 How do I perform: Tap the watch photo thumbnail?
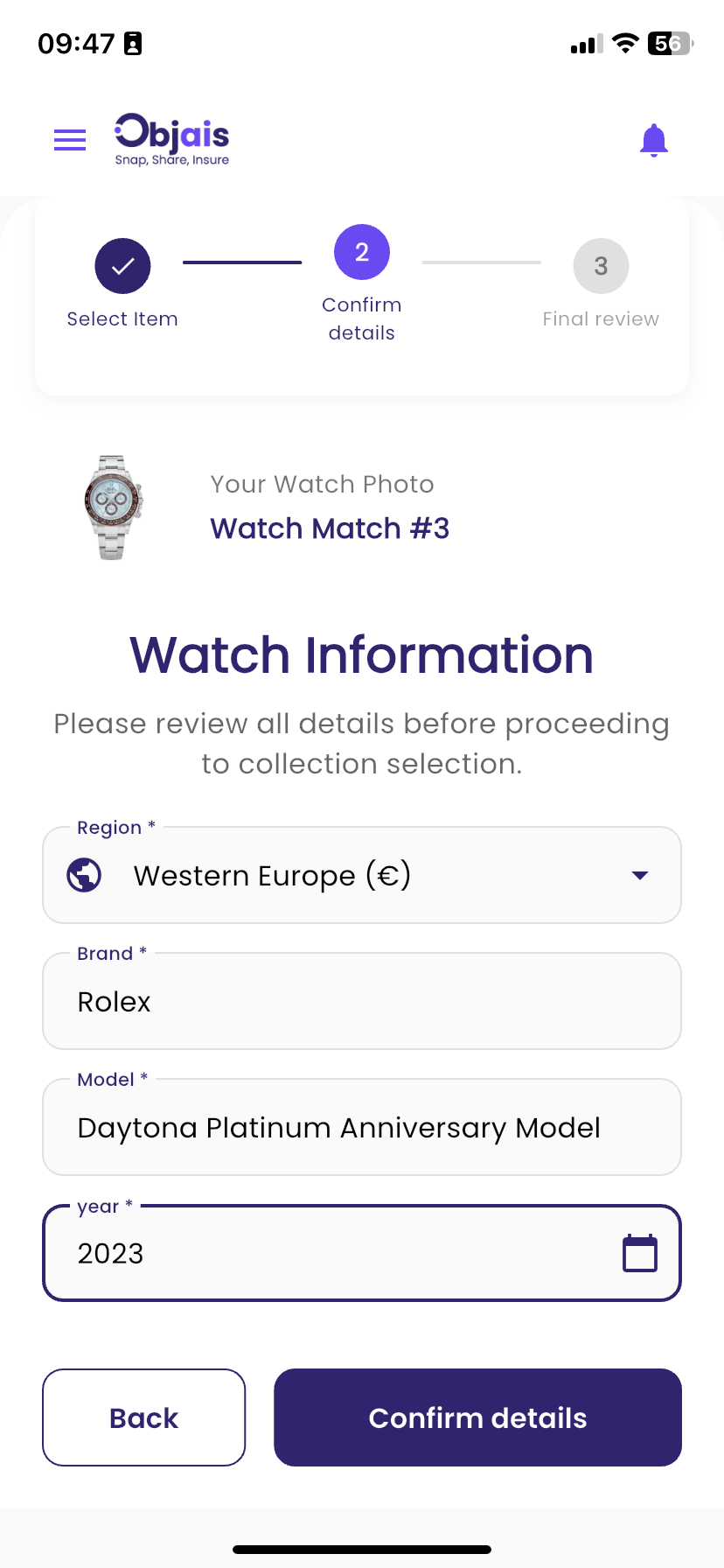pos(114,507)
